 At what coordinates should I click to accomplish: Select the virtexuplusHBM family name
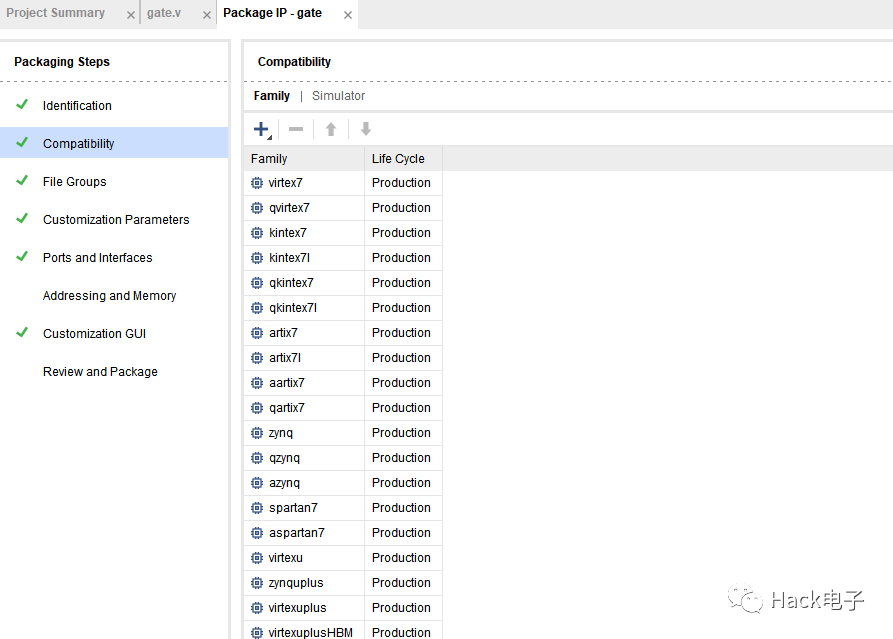310,633
